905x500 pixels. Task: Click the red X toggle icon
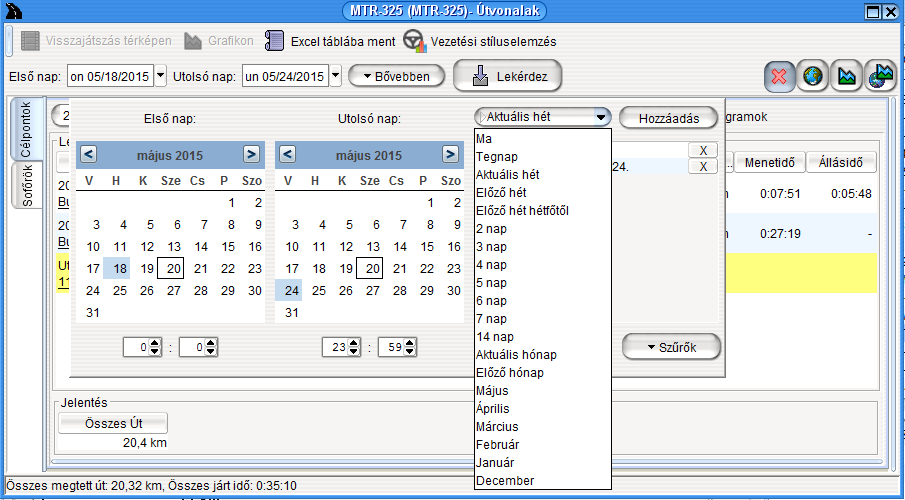click(x=780, y=76)
